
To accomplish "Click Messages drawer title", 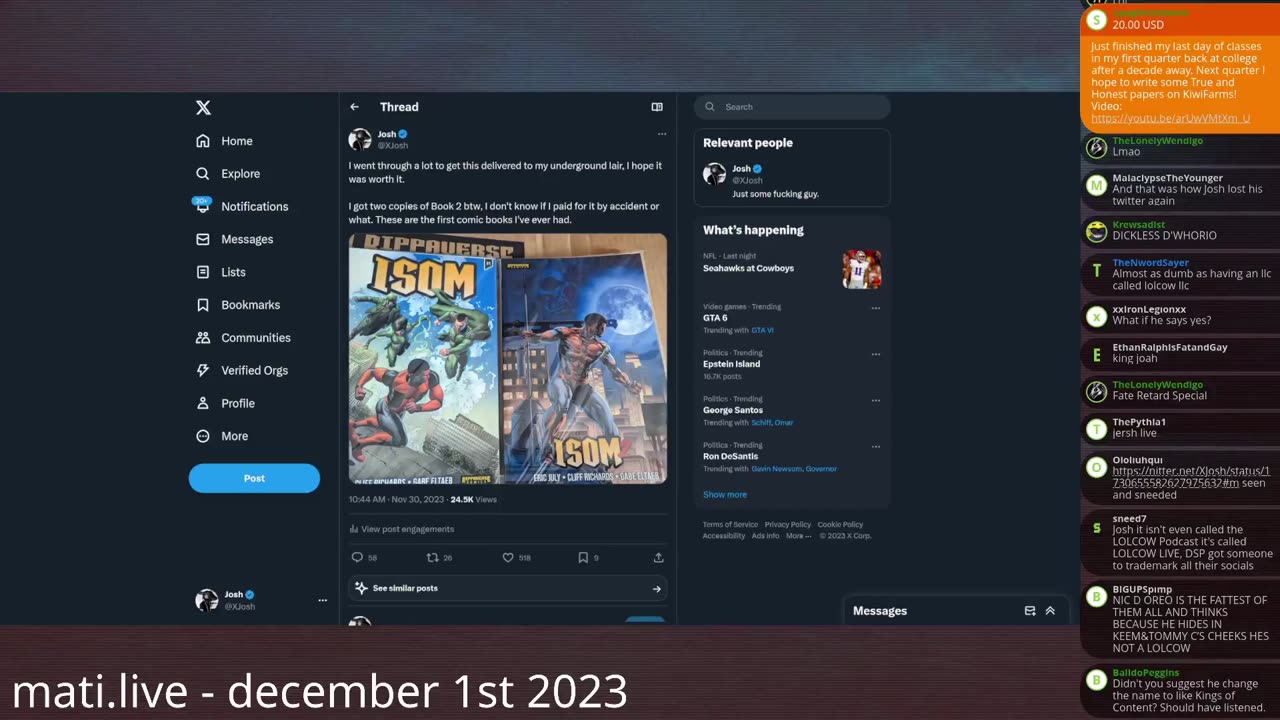I will point(880,611).
